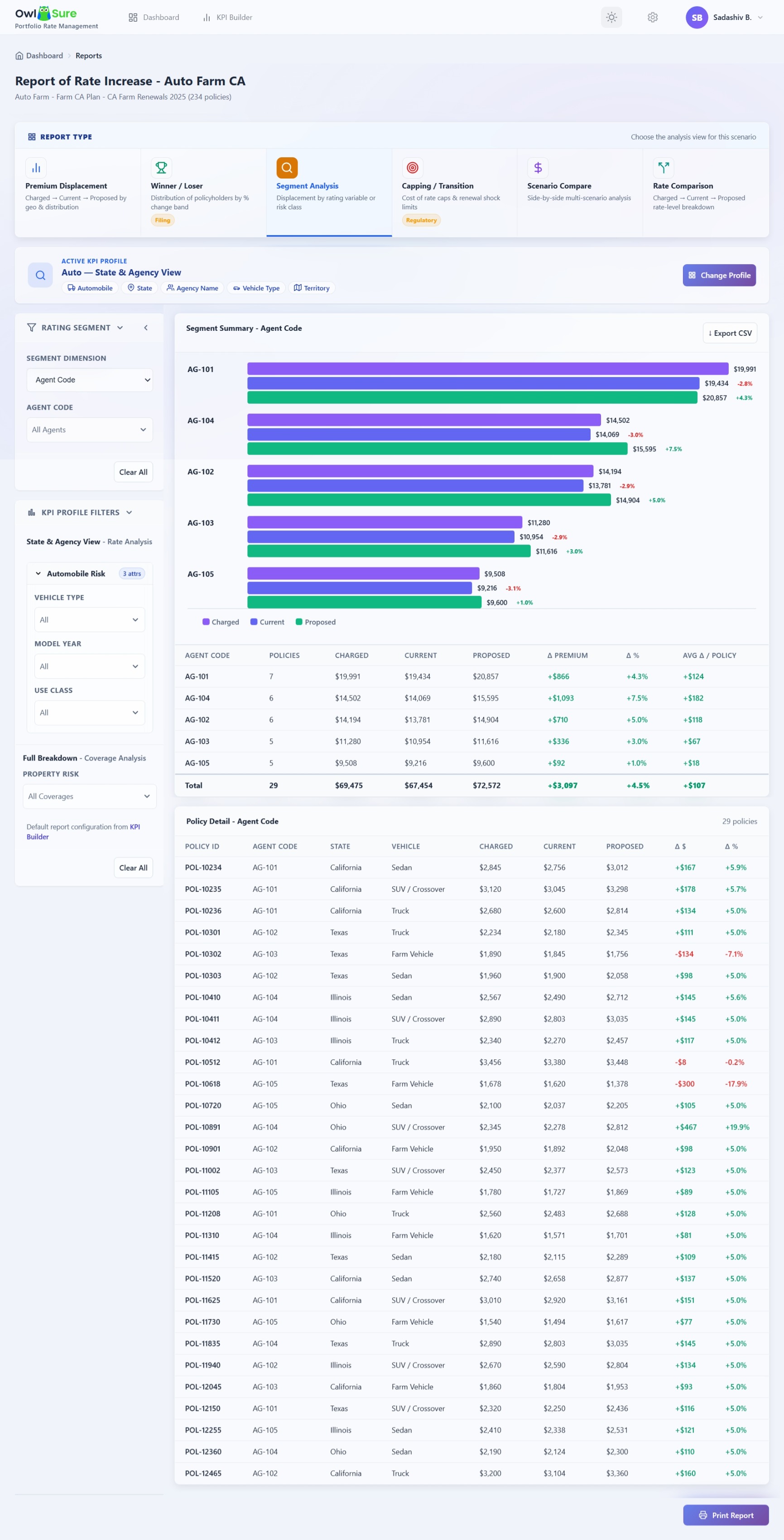The height and width of the screenshot is (1540, 784).
Task: Open the All Coverages dropdown
Action: 90,797
